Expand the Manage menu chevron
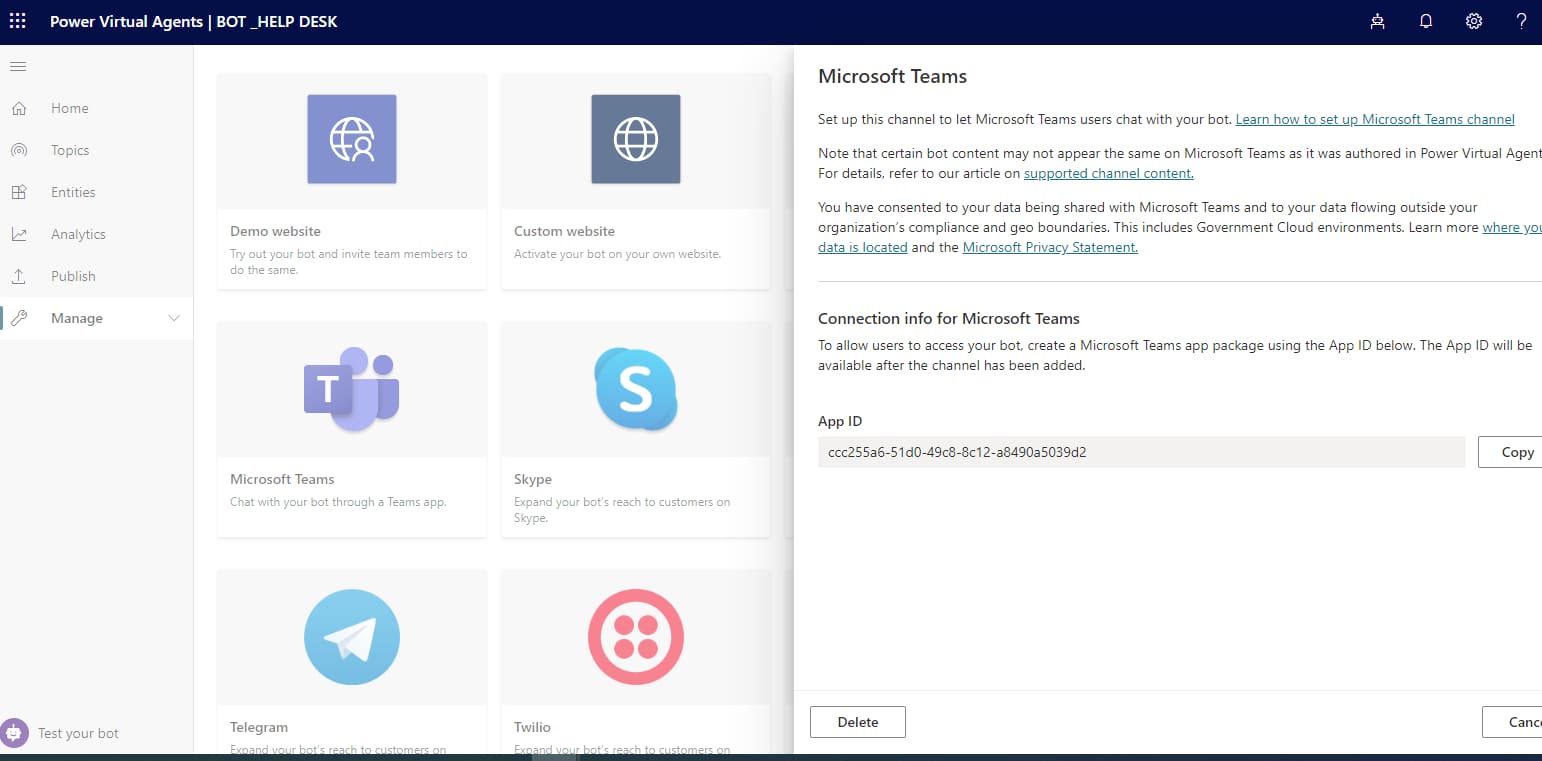1542x761 pixels. pos(174,318)
